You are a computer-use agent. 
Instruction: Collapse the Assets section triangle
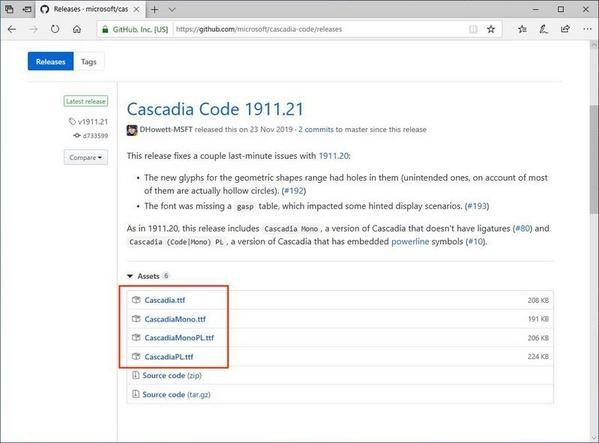130,276
